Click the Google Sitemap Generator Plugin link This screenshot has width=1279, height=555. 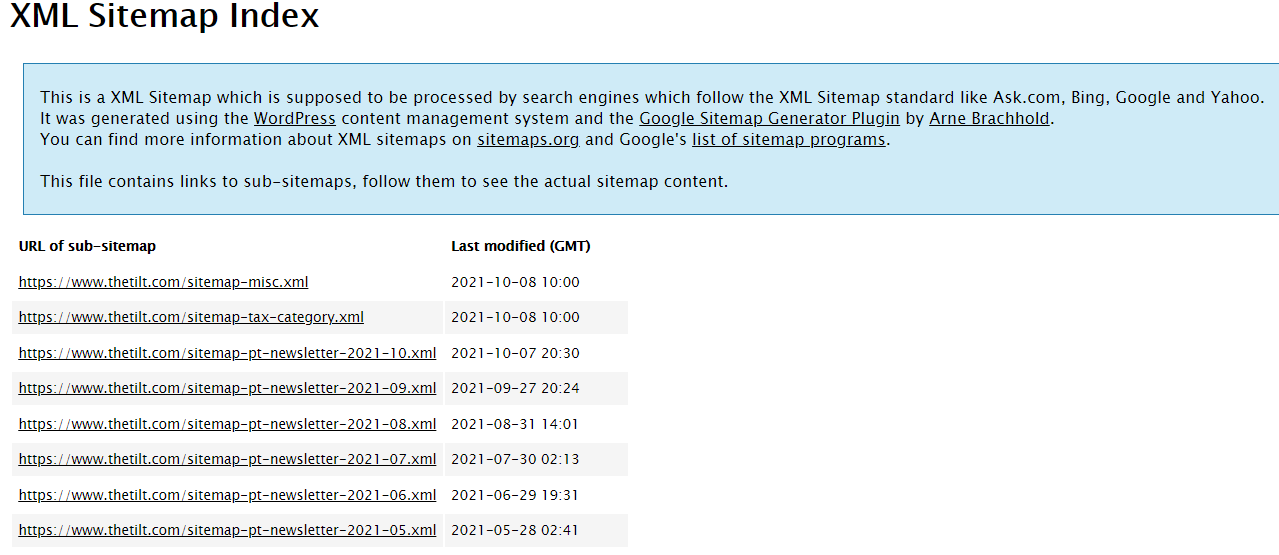click(769, 118)
